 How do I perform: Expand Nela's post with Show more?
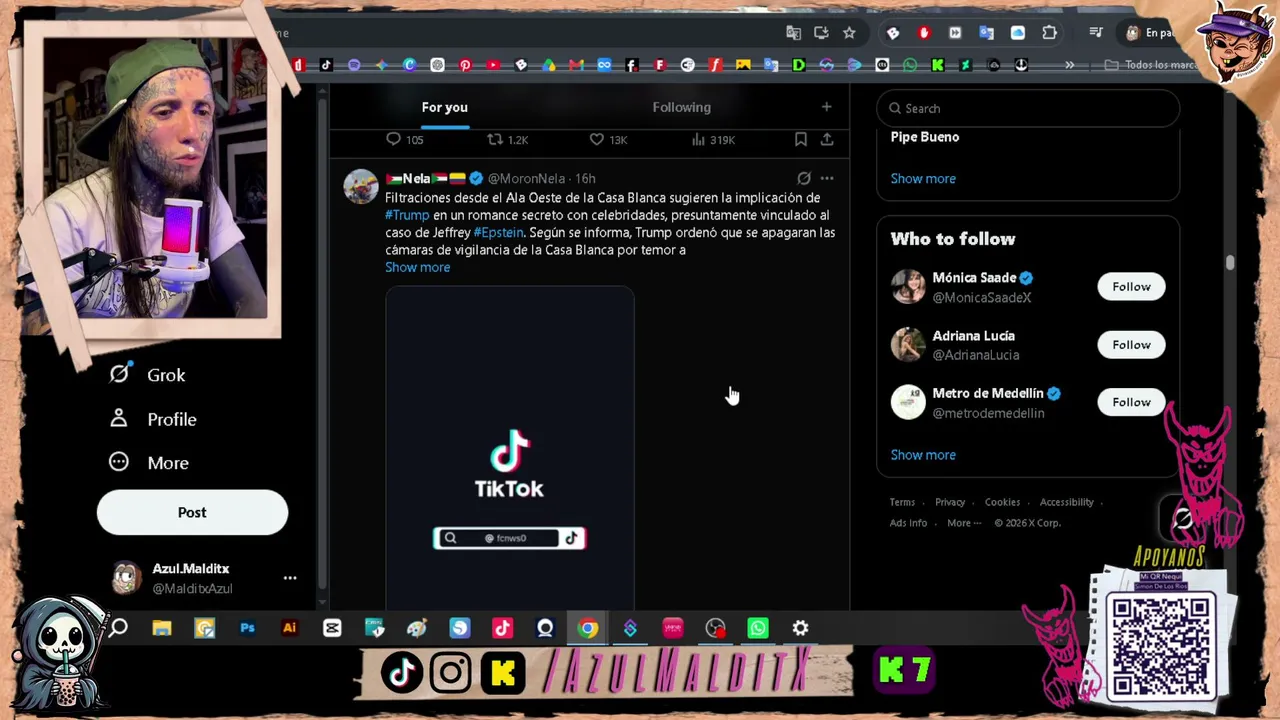point(417,267)
